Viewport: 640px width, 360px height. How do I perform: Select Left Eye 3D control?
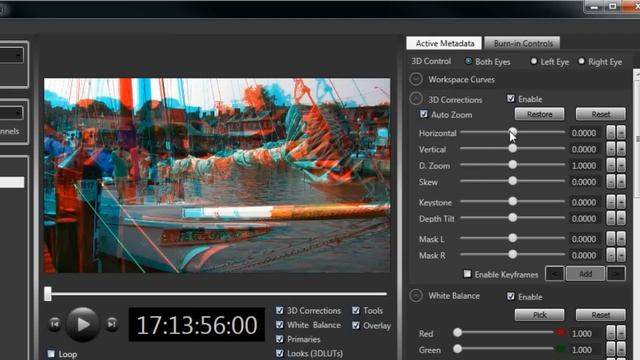coord(533,61)
